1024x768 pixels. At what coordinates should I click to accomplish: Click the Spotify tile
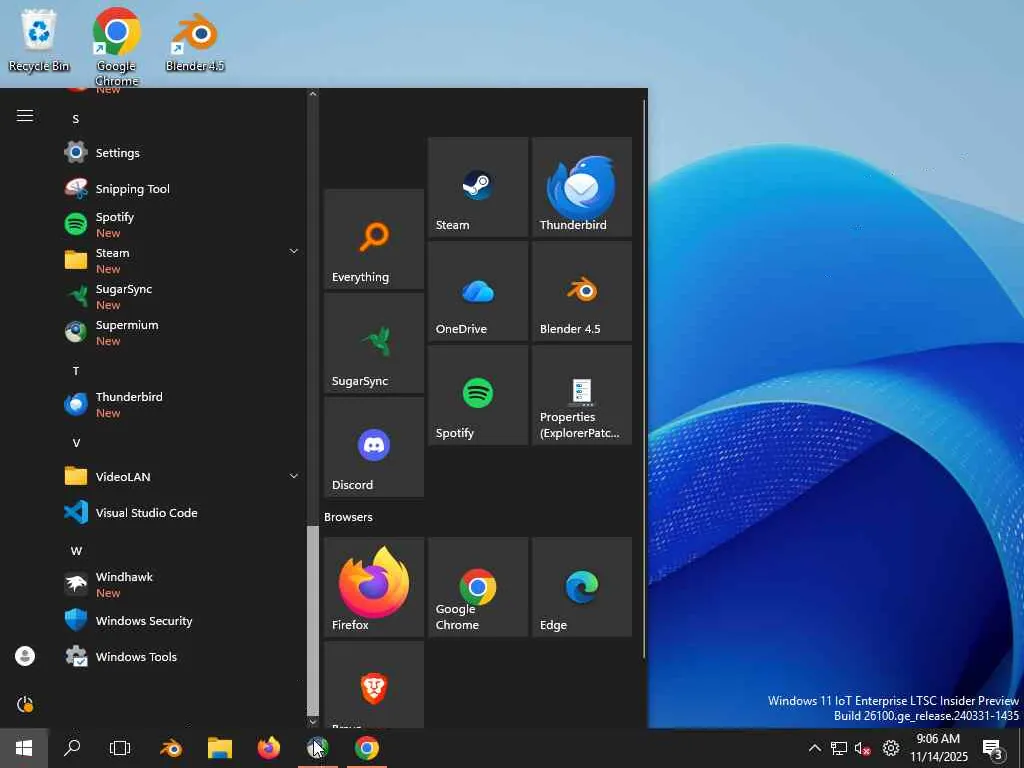coord(478,395)
